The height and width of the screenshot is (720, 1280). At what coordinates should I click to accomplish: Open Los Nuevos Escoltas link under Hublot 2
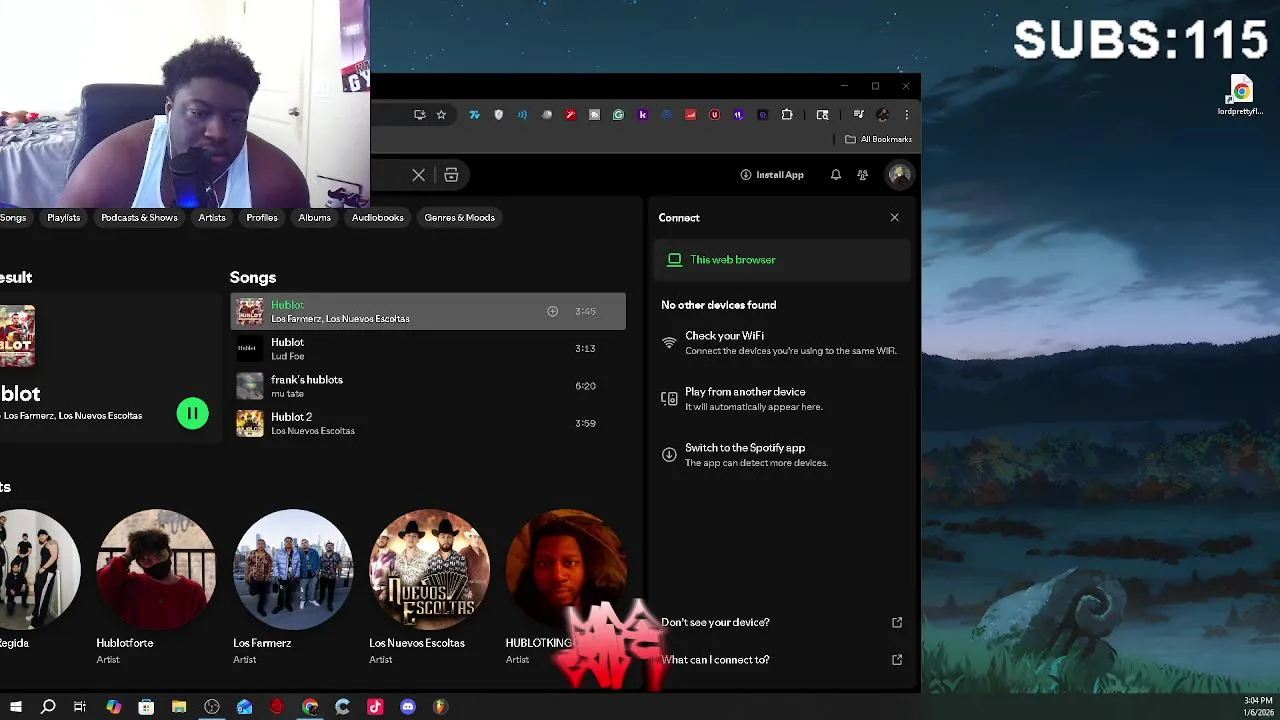[x=313, y=431]
